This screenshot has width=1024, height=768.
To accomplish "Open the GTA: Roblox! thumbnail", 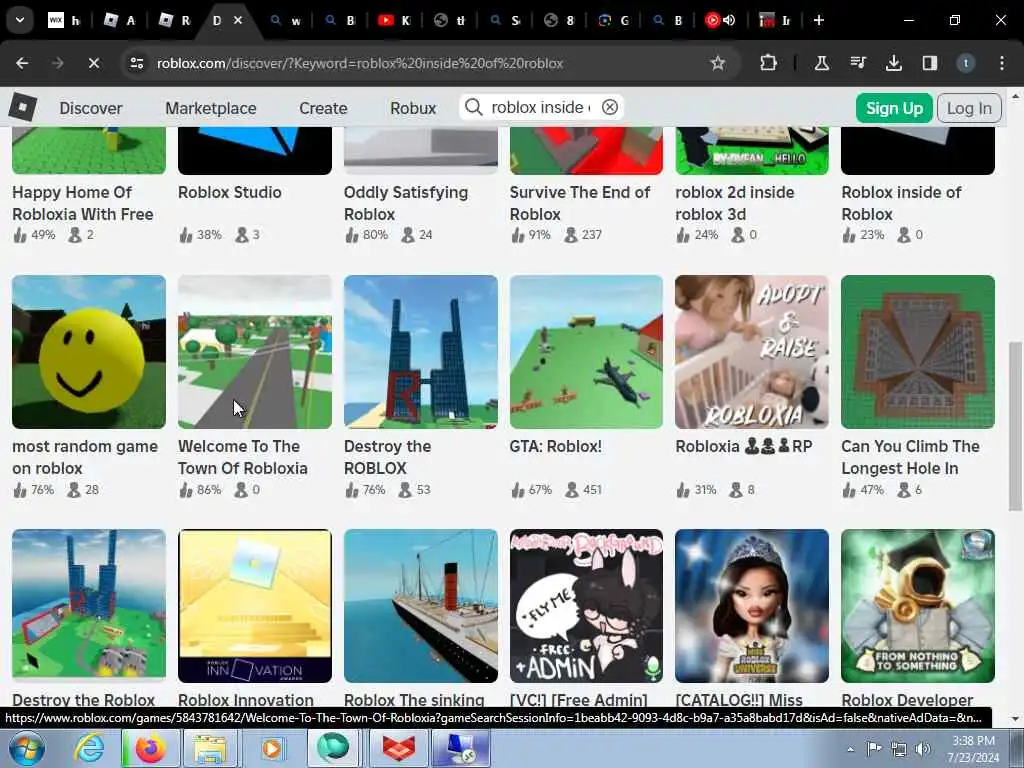I will (586, 351).
